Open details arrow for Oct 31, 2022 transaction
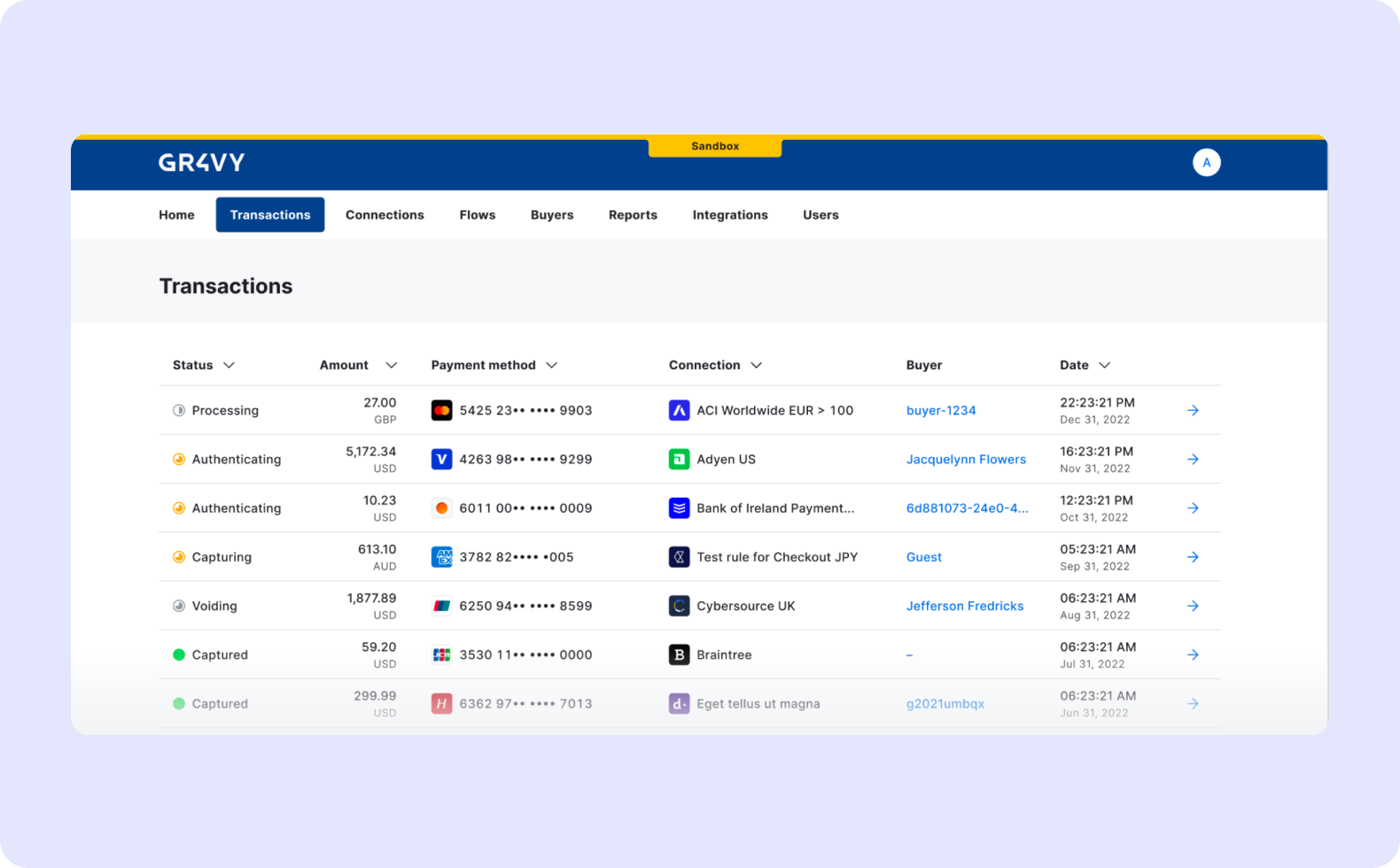Image resolution: width=1400 pixels, height=868 pixels. pos(1193,508)
